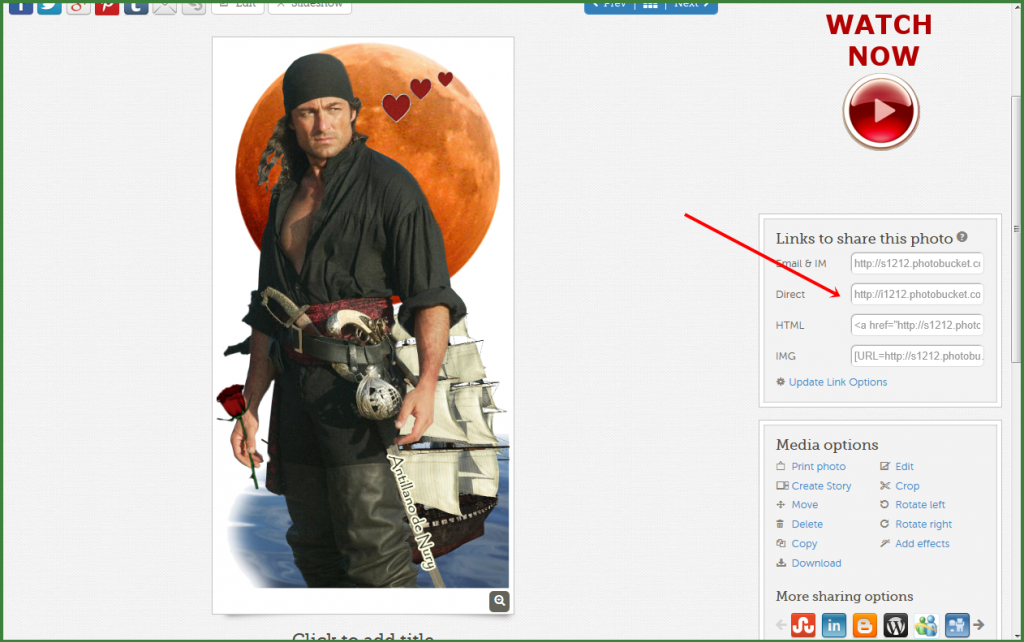Share photo on LinkedIn

[x=834, y=626]
